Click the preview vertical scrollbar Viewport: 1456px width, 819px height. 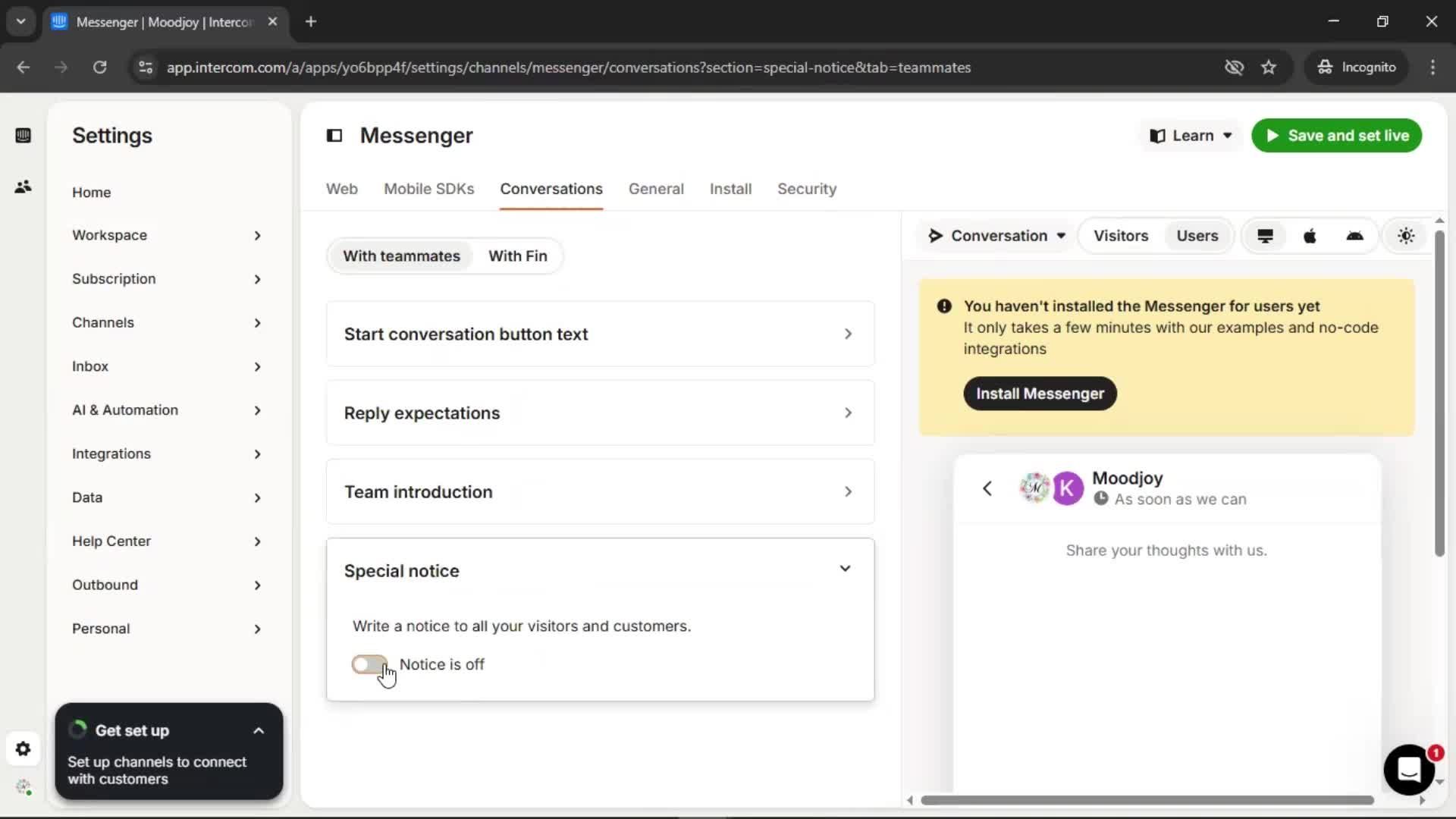[1439, 393]
